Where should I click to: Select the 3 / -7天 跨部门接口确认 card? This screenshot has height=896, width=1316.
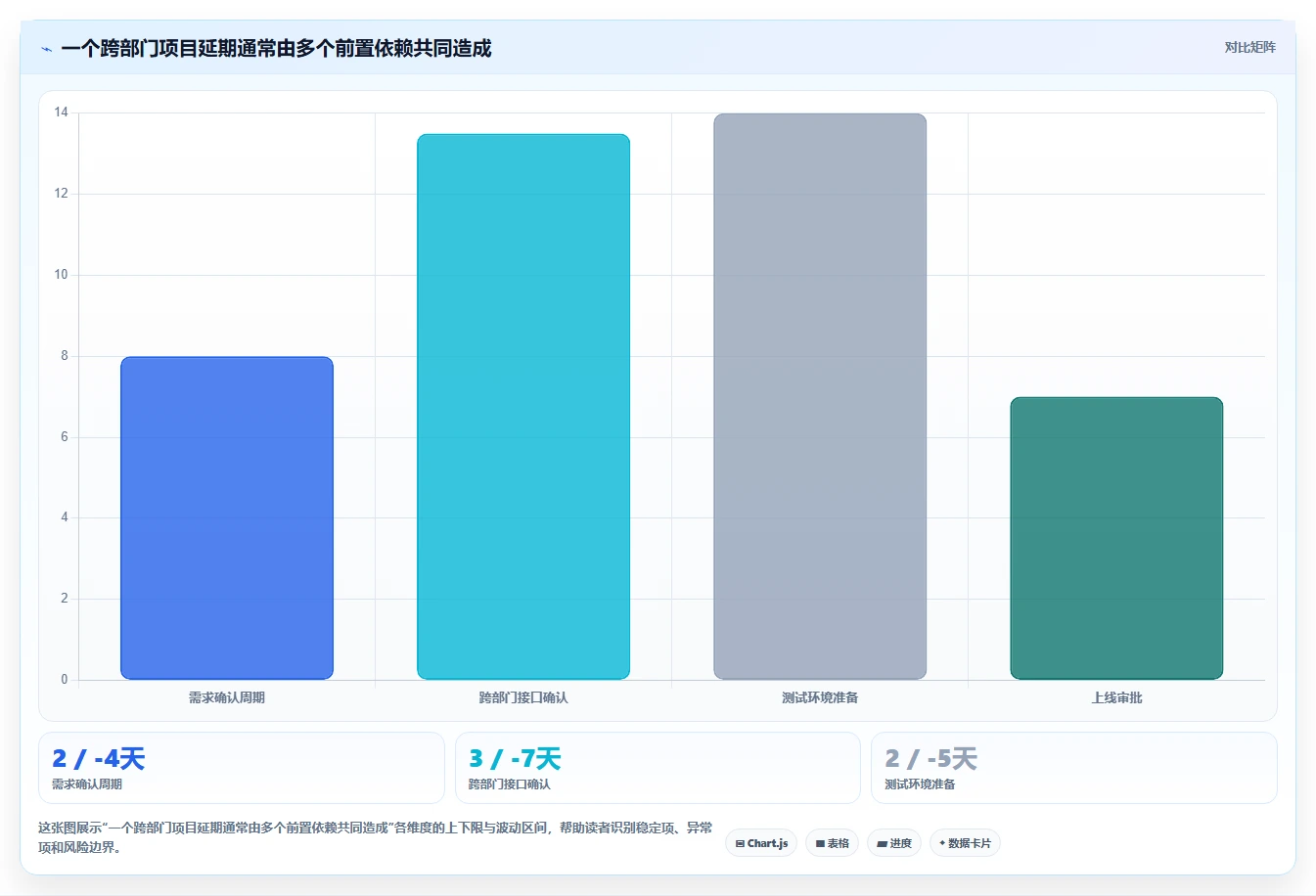(658, 768)
